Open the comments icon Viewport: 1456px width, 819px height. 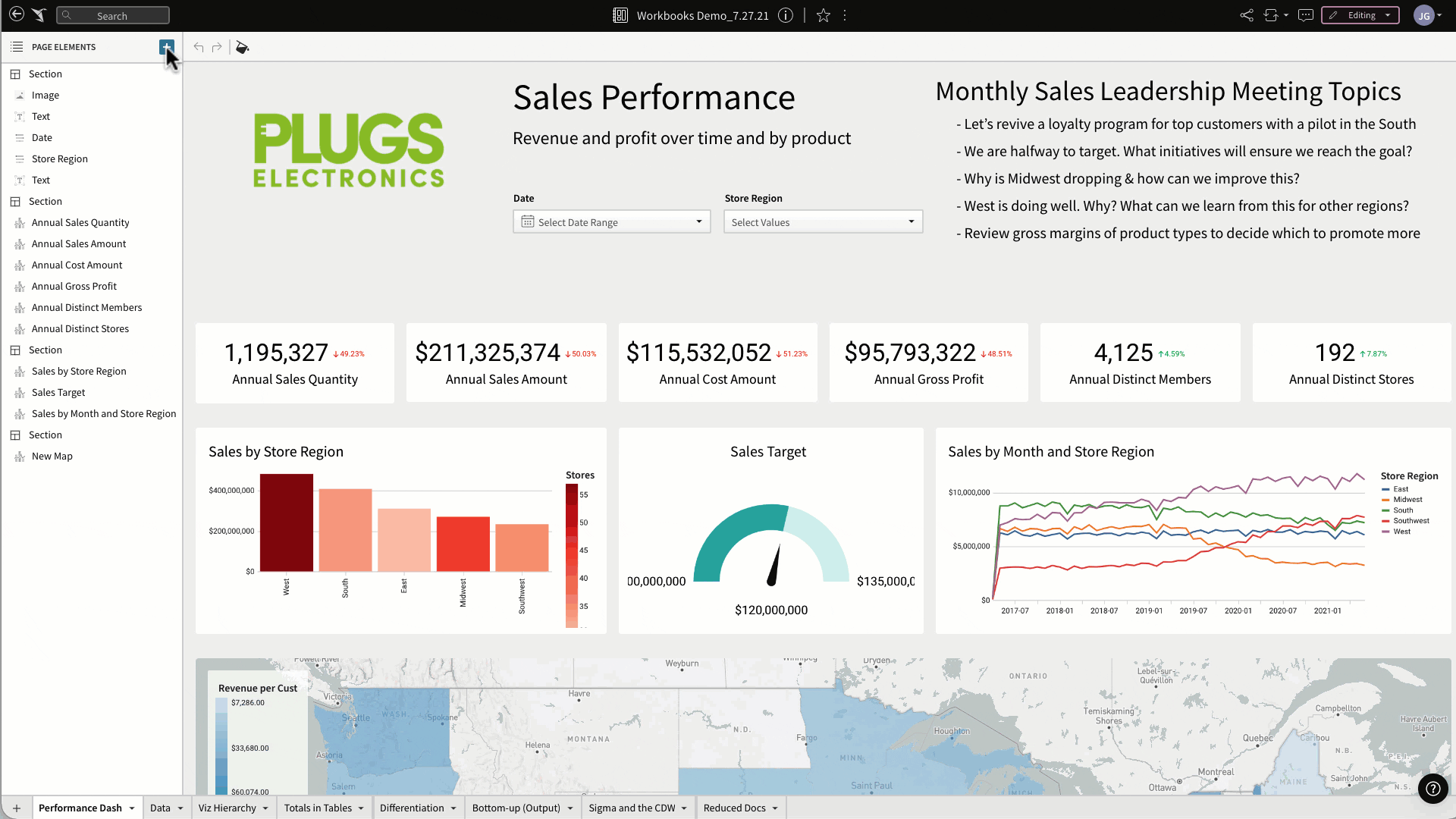(1306, 15)
